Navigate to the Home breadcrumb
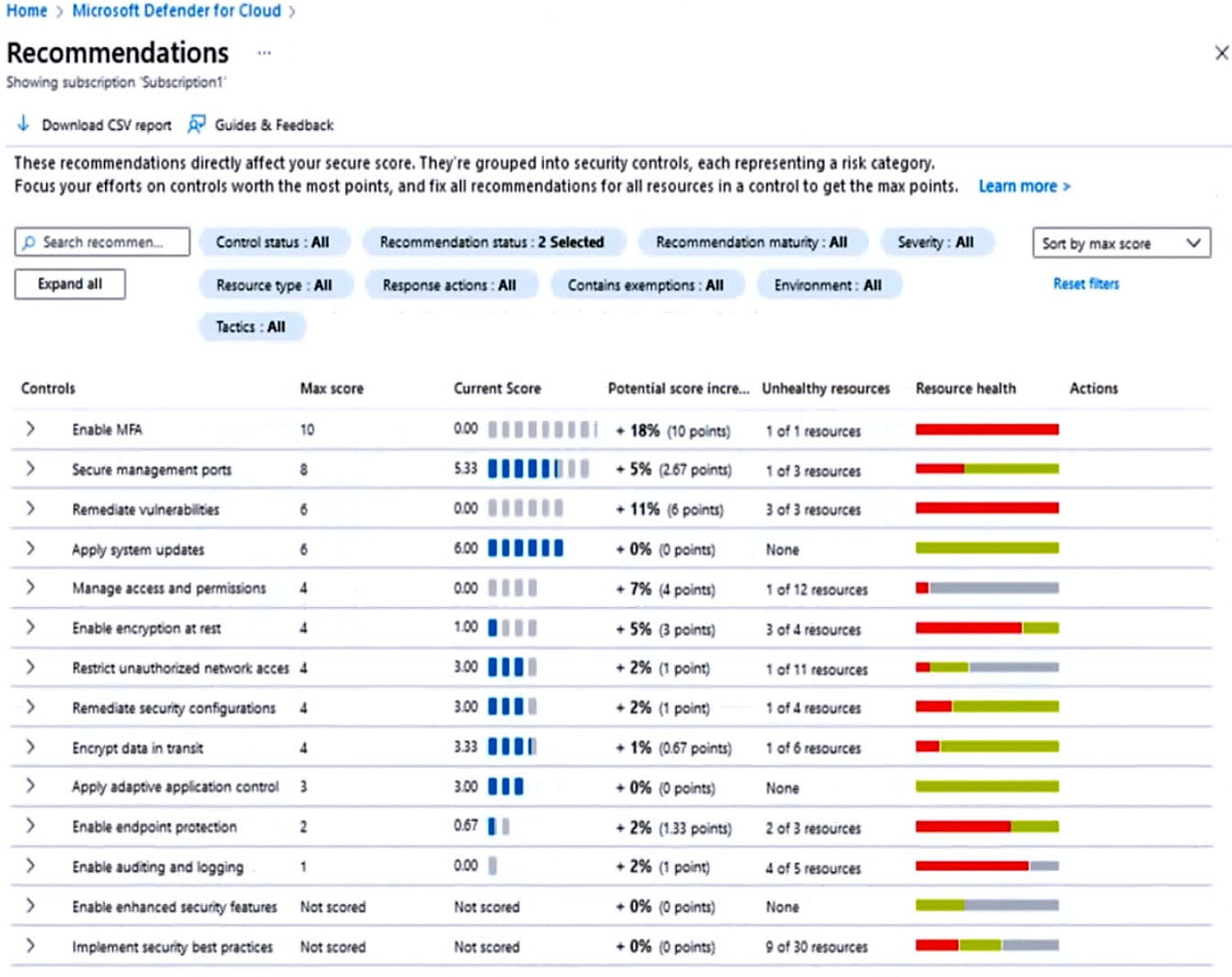 click(27, 11)
